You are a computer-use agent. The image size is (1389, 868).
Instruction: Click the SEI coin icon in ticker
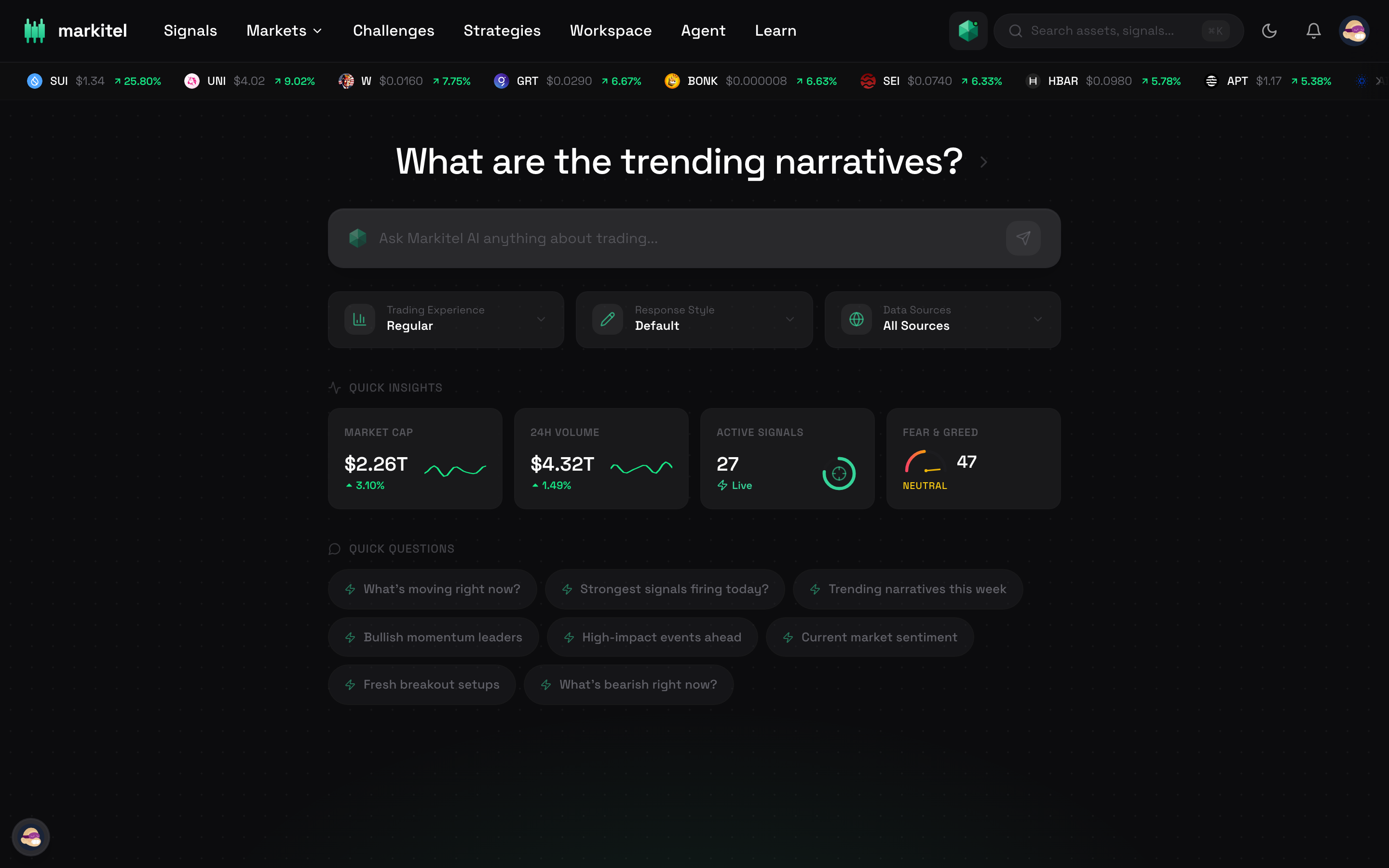point(868,81)
